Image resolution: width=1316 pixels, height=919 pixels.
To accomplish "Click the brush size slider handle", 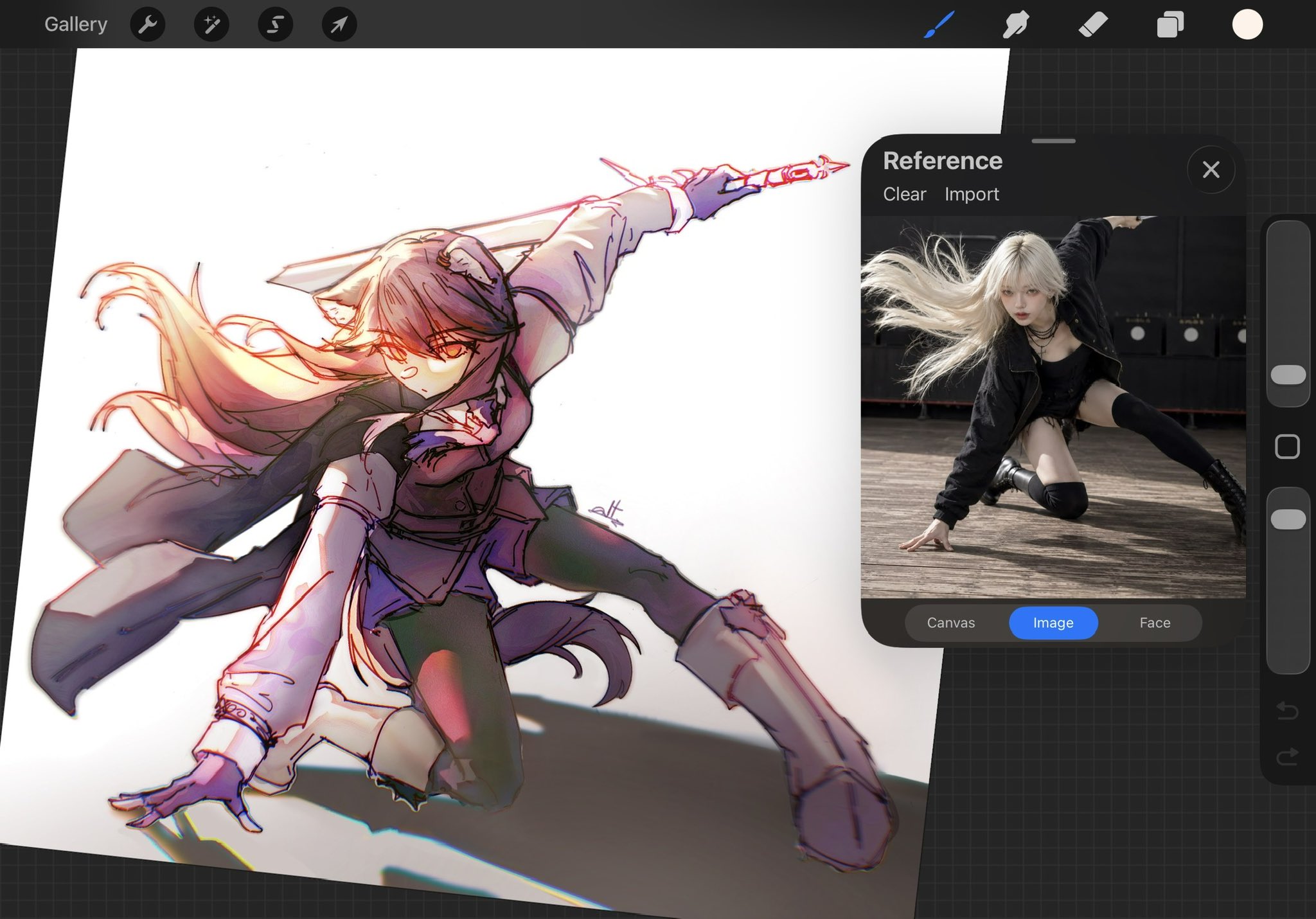I will tap(1288, 375).
